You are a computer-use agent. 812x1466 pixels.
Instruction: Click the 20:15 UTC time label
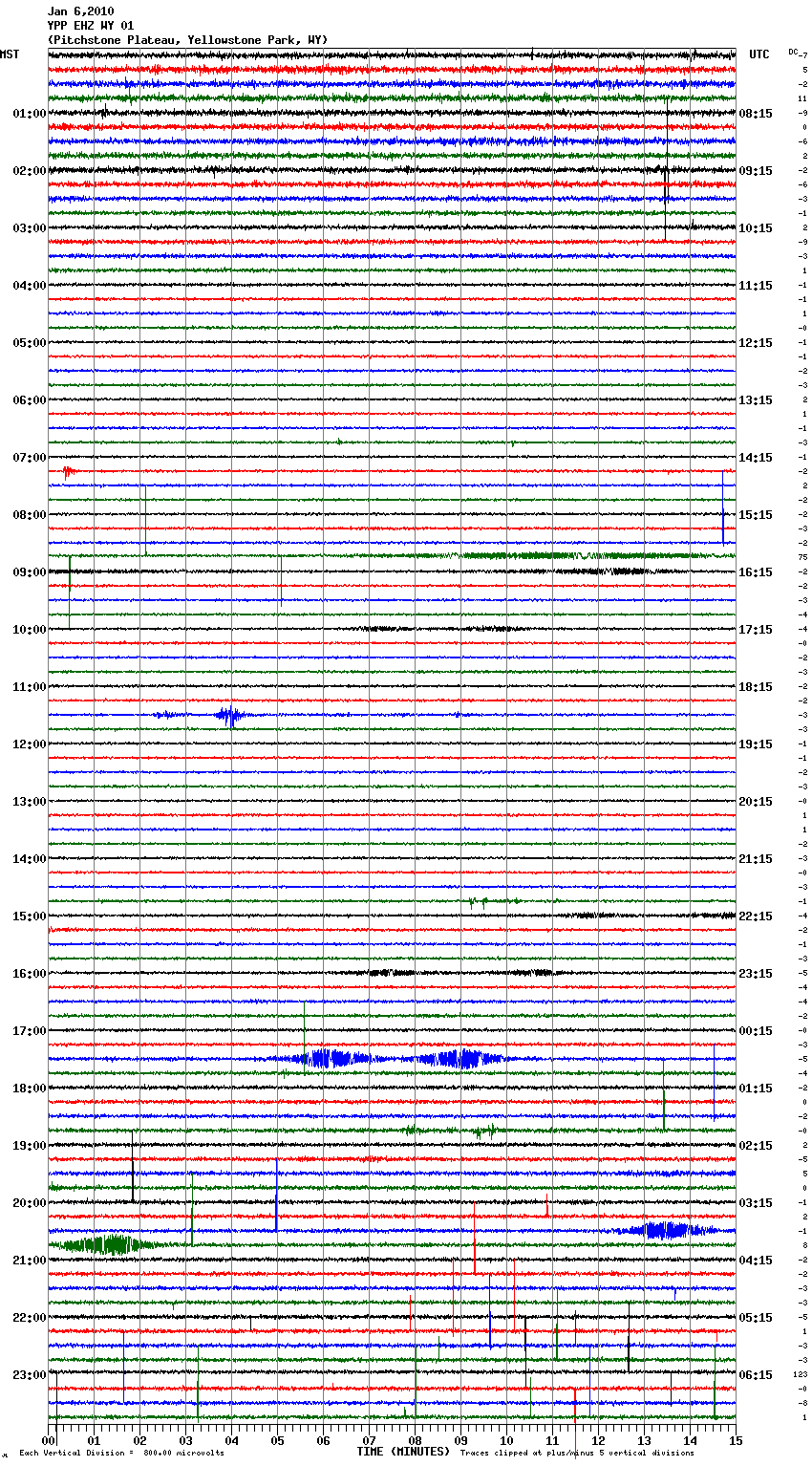tap(756, 802)
